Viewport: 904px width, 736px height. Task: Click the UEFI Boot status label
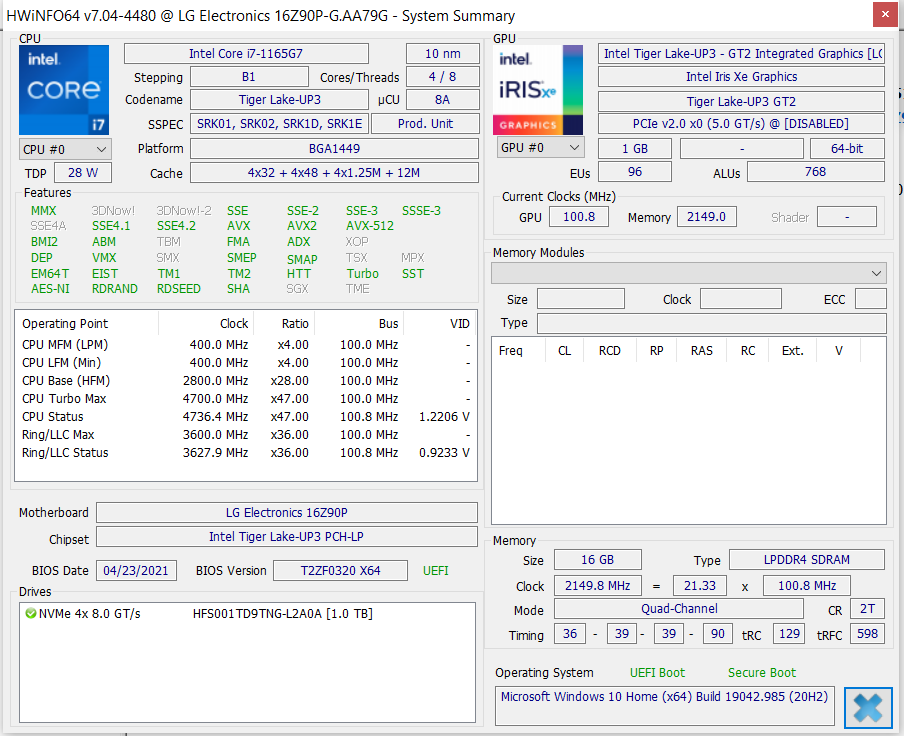pos(657,673)
